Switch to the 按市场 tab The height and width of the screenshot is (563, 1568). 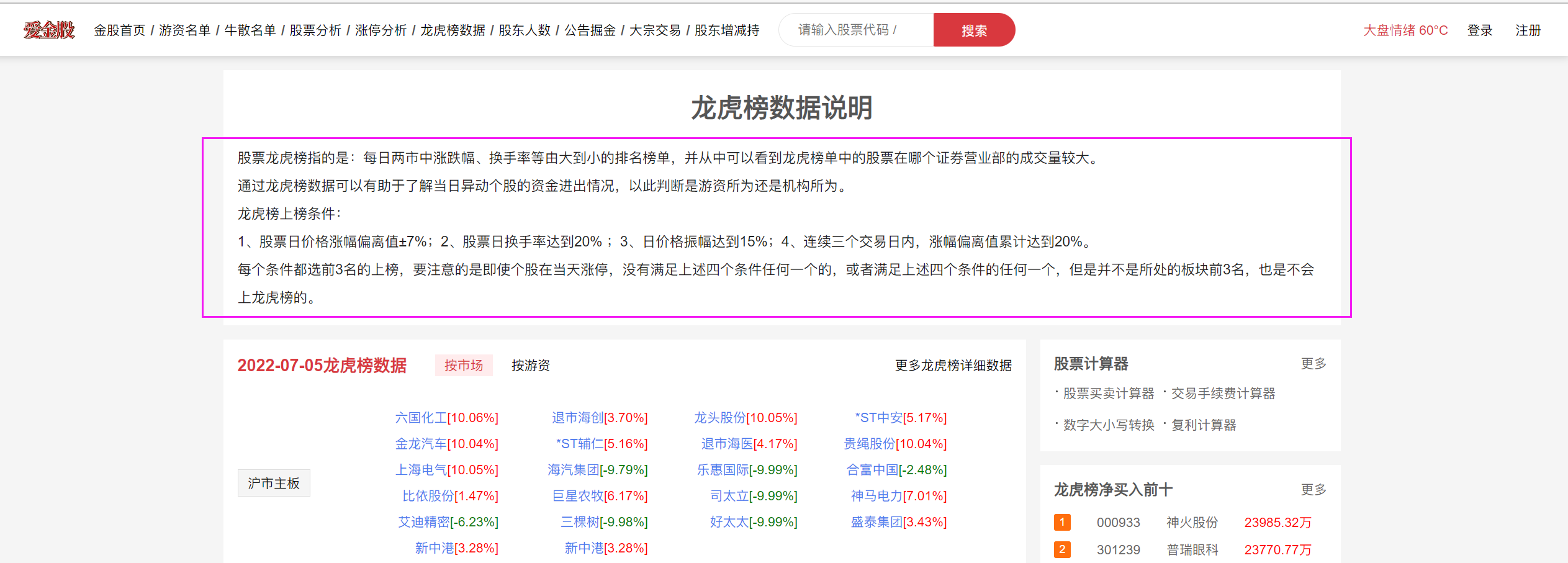pos(464,365)
